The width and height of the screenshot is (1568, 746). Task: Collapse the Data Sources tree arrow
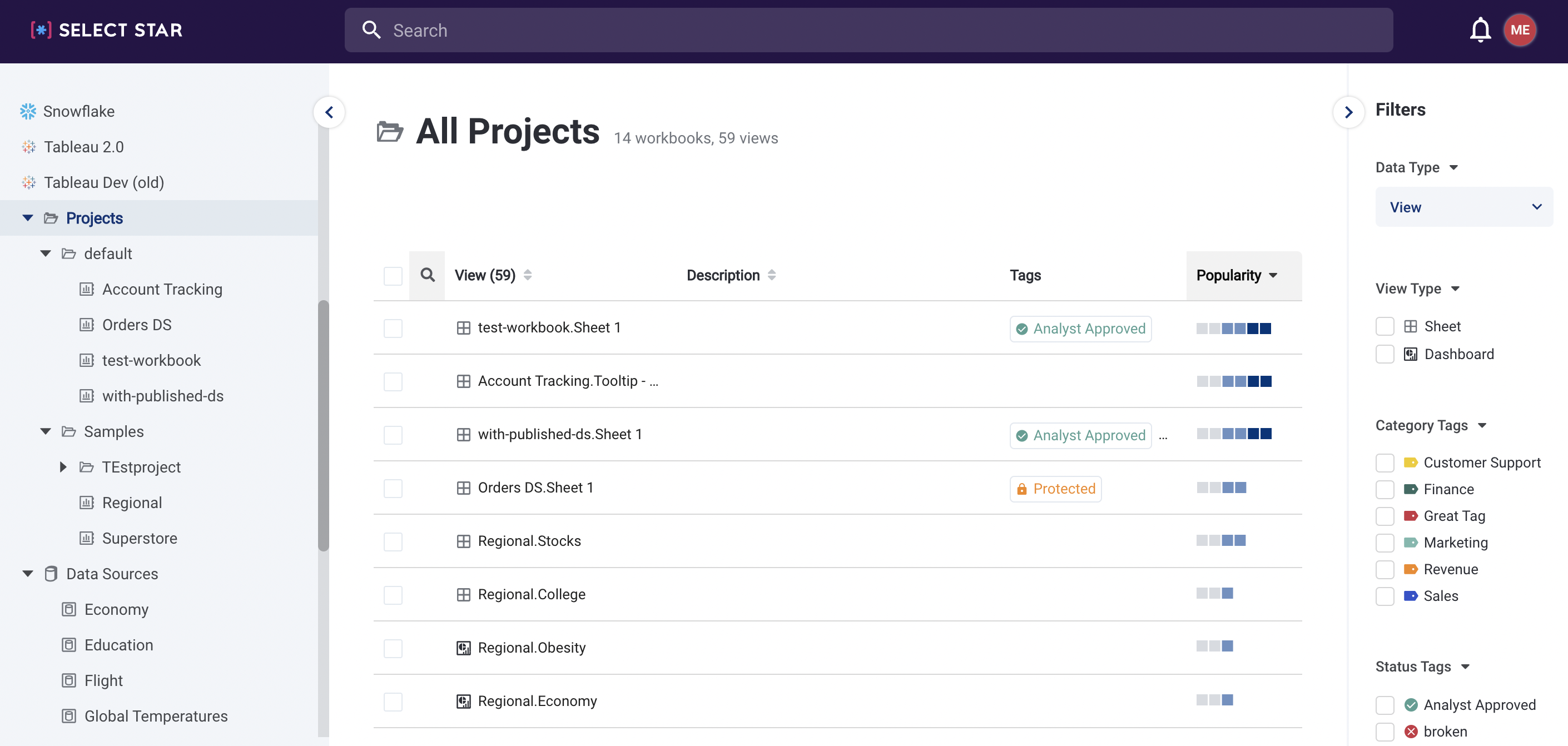coord(27,574)
